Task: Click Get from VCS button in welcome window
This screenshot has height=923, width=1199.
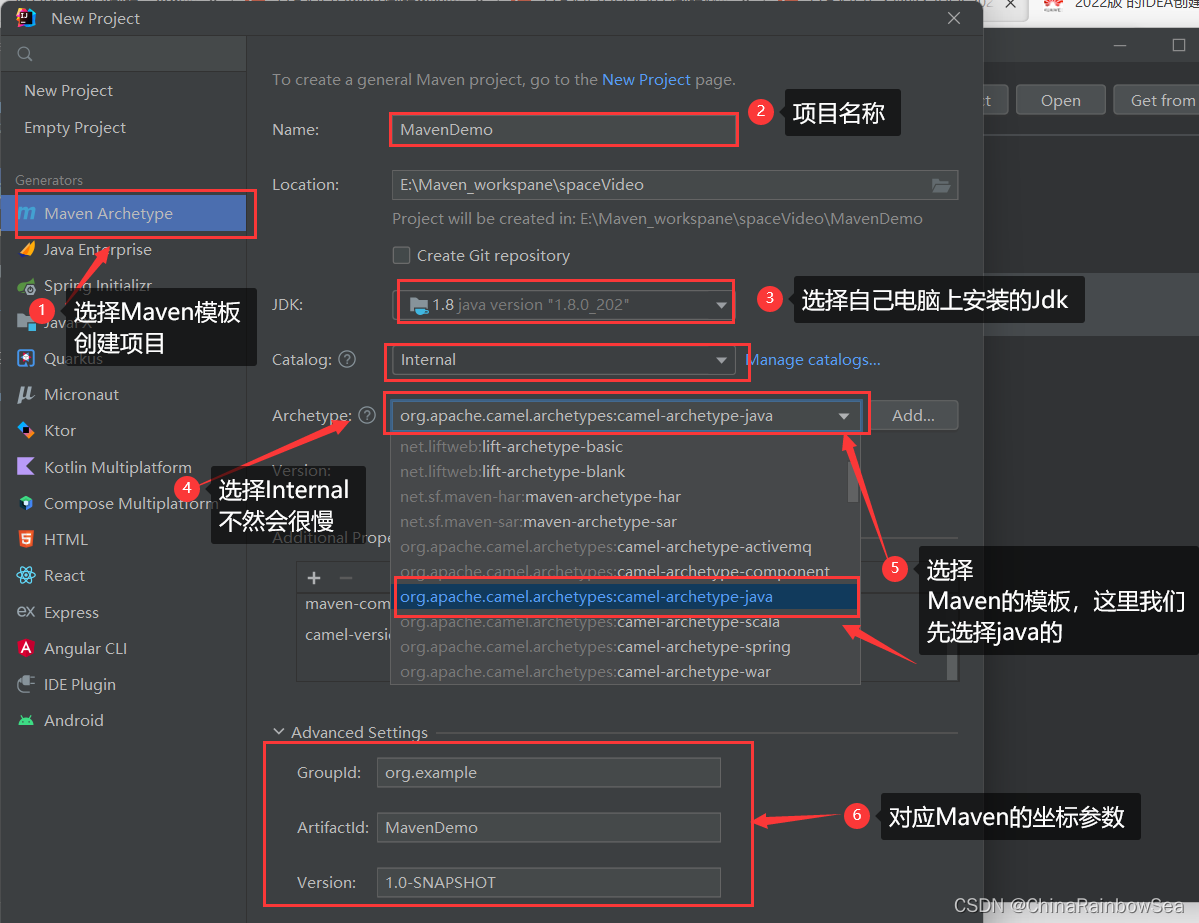Action: (1156, 100)
